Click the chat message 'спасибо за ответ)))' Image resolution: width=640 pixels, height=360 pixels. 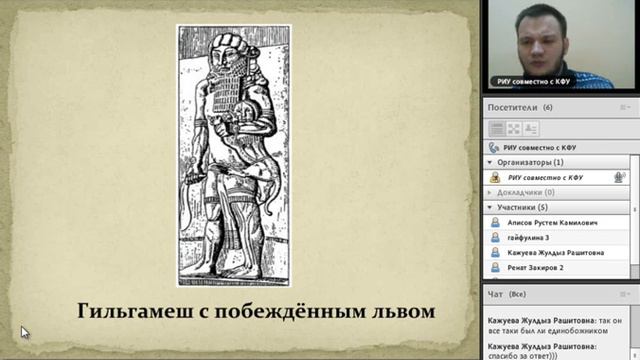[542, 351]
